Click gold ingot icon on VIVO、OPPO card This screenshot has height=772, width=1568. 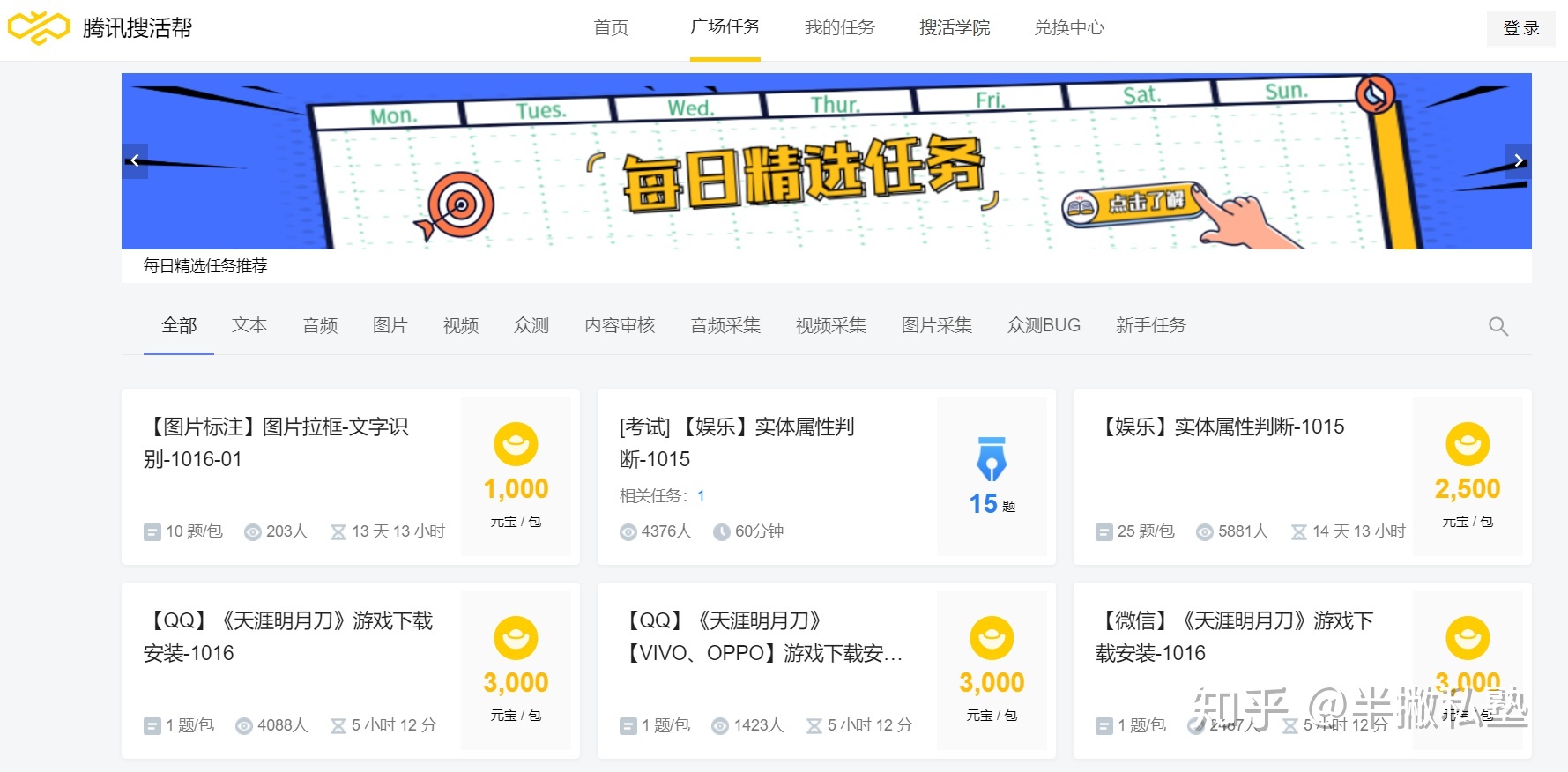pos(992,638)
